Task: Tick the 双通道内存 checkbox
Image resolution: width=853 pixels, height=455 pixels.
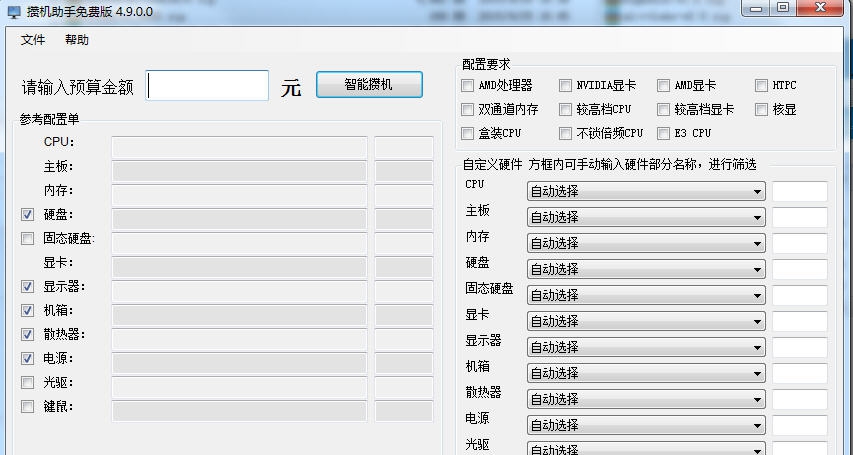Action: [467, 109]
